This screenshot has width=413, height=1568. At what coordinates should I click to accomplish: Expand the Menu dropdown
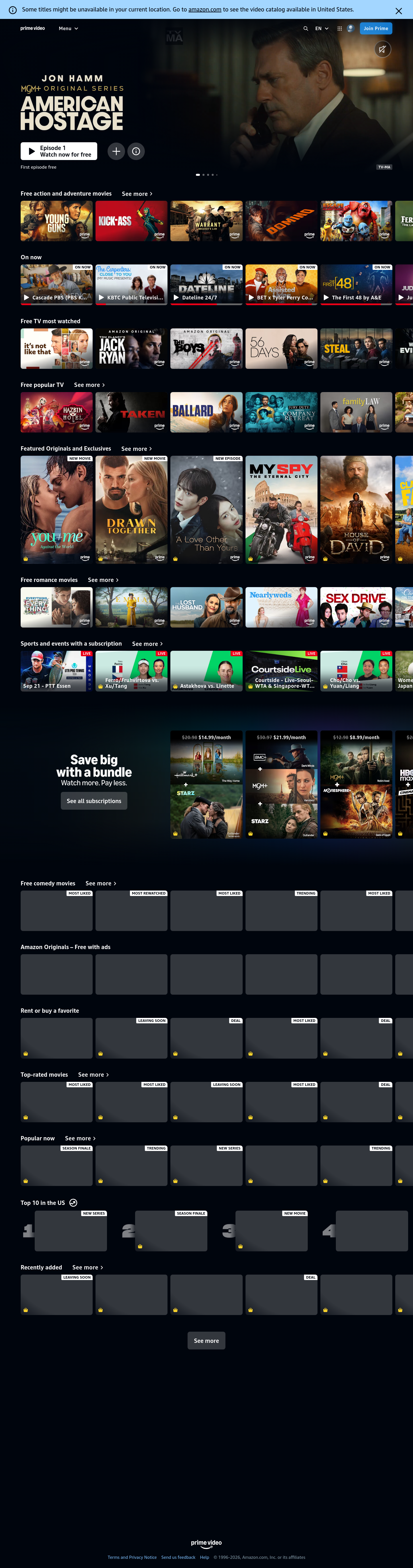[68, 29]
